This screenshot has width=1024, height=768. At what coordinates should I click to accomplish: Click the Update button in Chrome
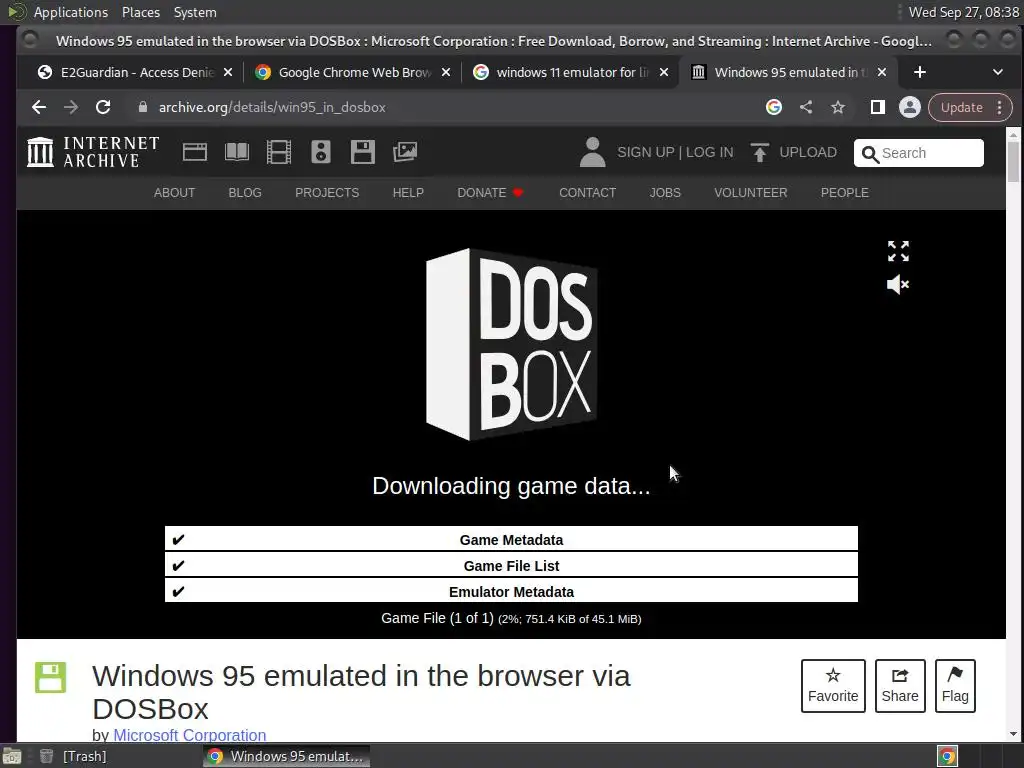pyautogui.click(x=961, y=107)
